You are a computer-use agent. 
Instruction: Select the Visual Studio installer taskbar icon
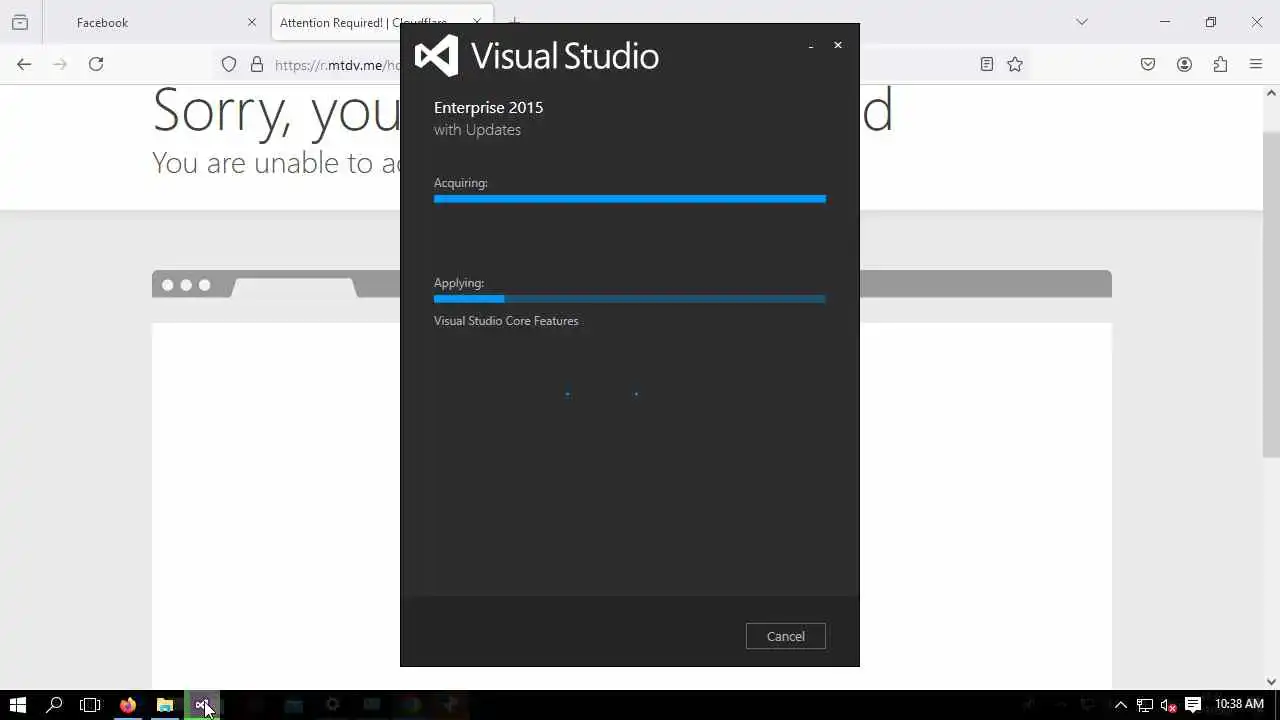[203, 705]
